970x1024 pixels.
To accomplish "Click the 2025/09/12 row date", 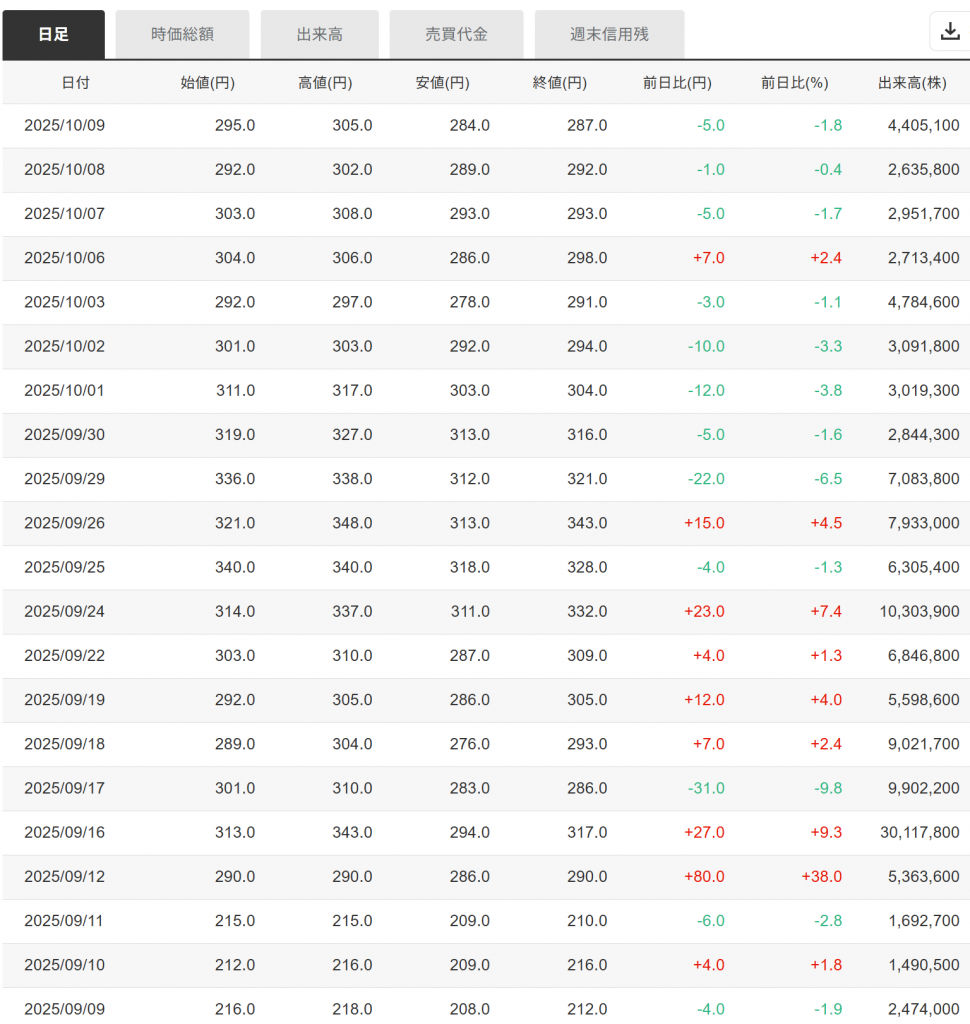I will coord(64,877).
